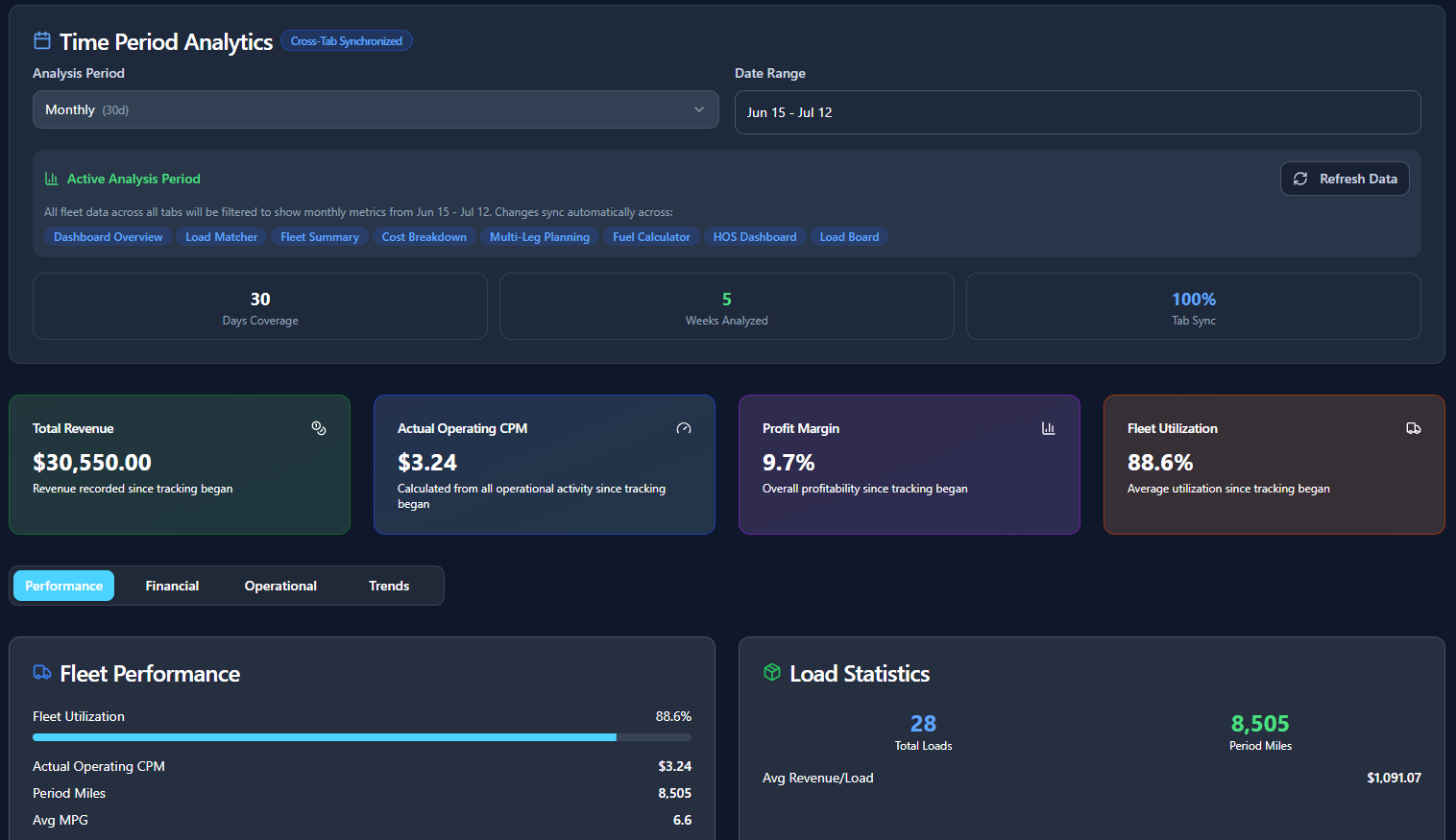Image resolution: width=1456 pixels, height=840 pixels.
Task: Click the truck icon beside Fleet Performance heading
Action: pyautogui.click(x=42, y=673)
